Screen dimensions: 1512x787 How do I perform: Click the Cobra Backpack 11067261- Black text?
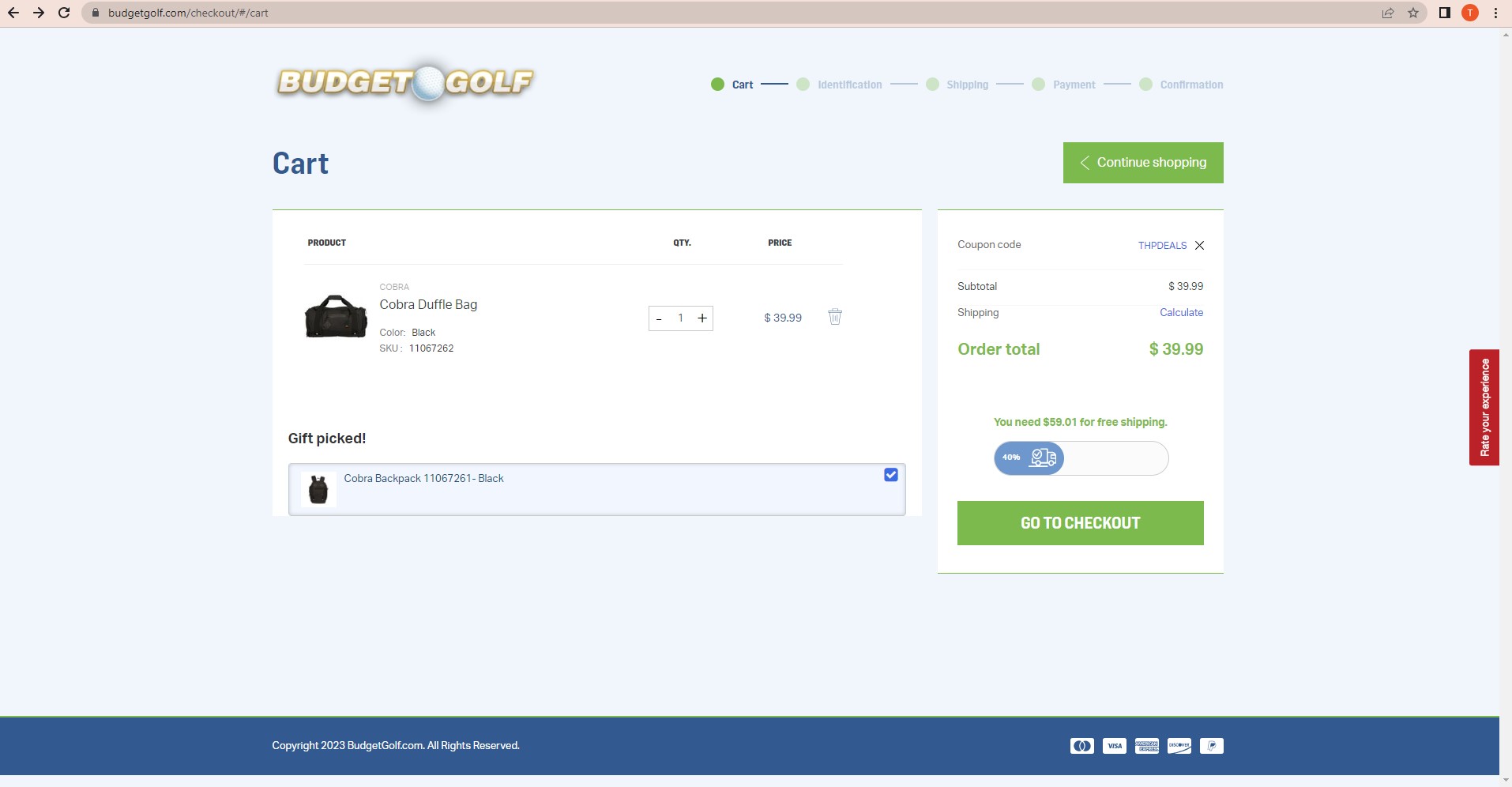coord(423,479)
